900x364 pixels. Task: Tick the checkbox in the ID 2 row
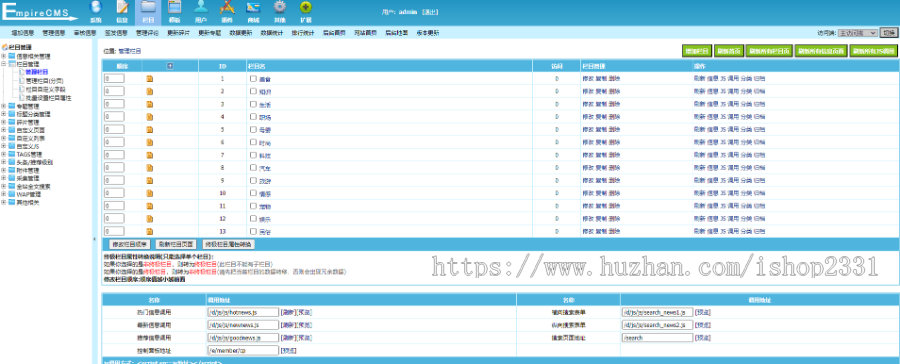coord(253,91)
